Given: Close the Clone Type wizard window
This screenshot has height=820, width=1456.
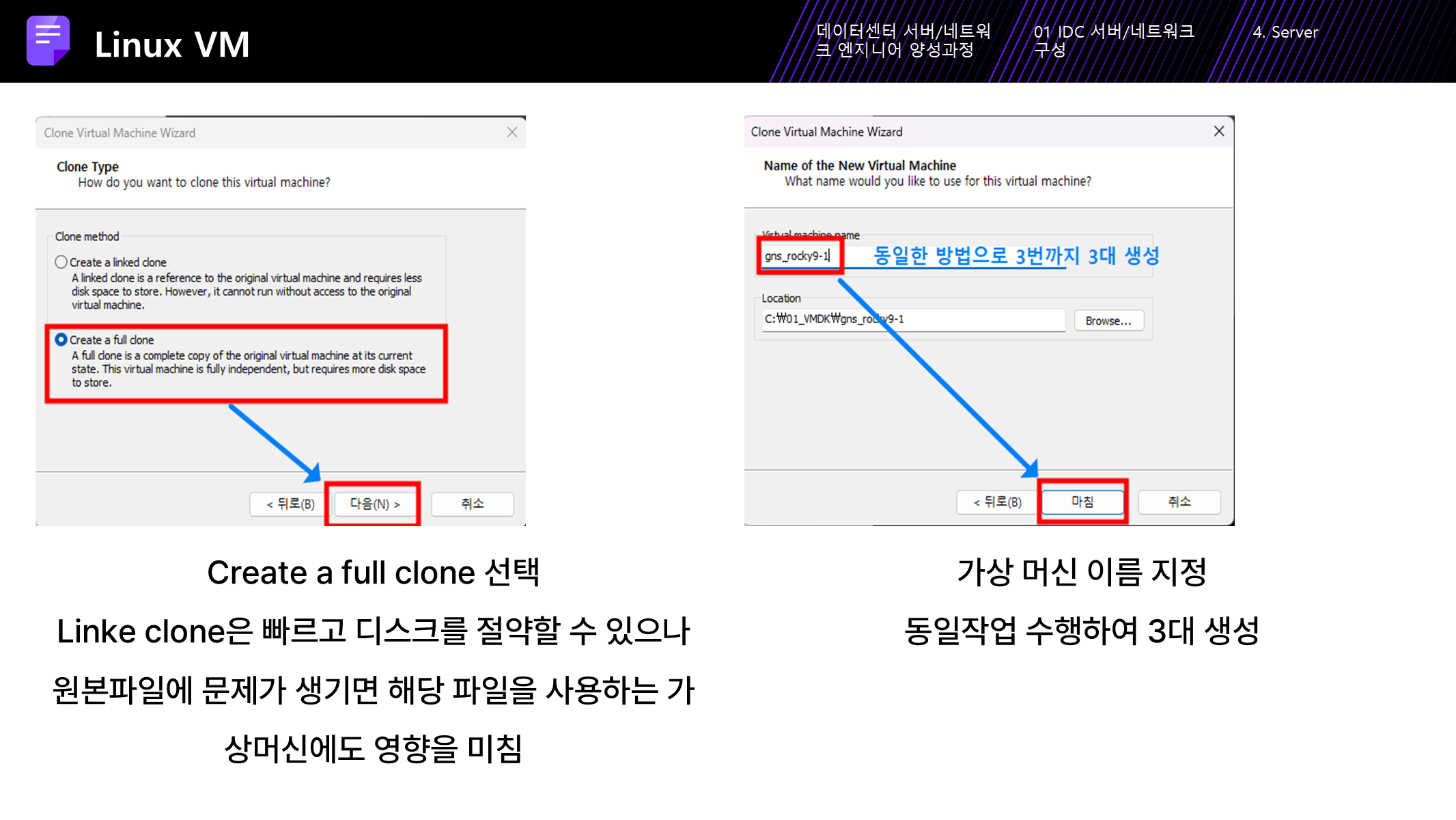Looking at the screenshot, I should (512, 133).
